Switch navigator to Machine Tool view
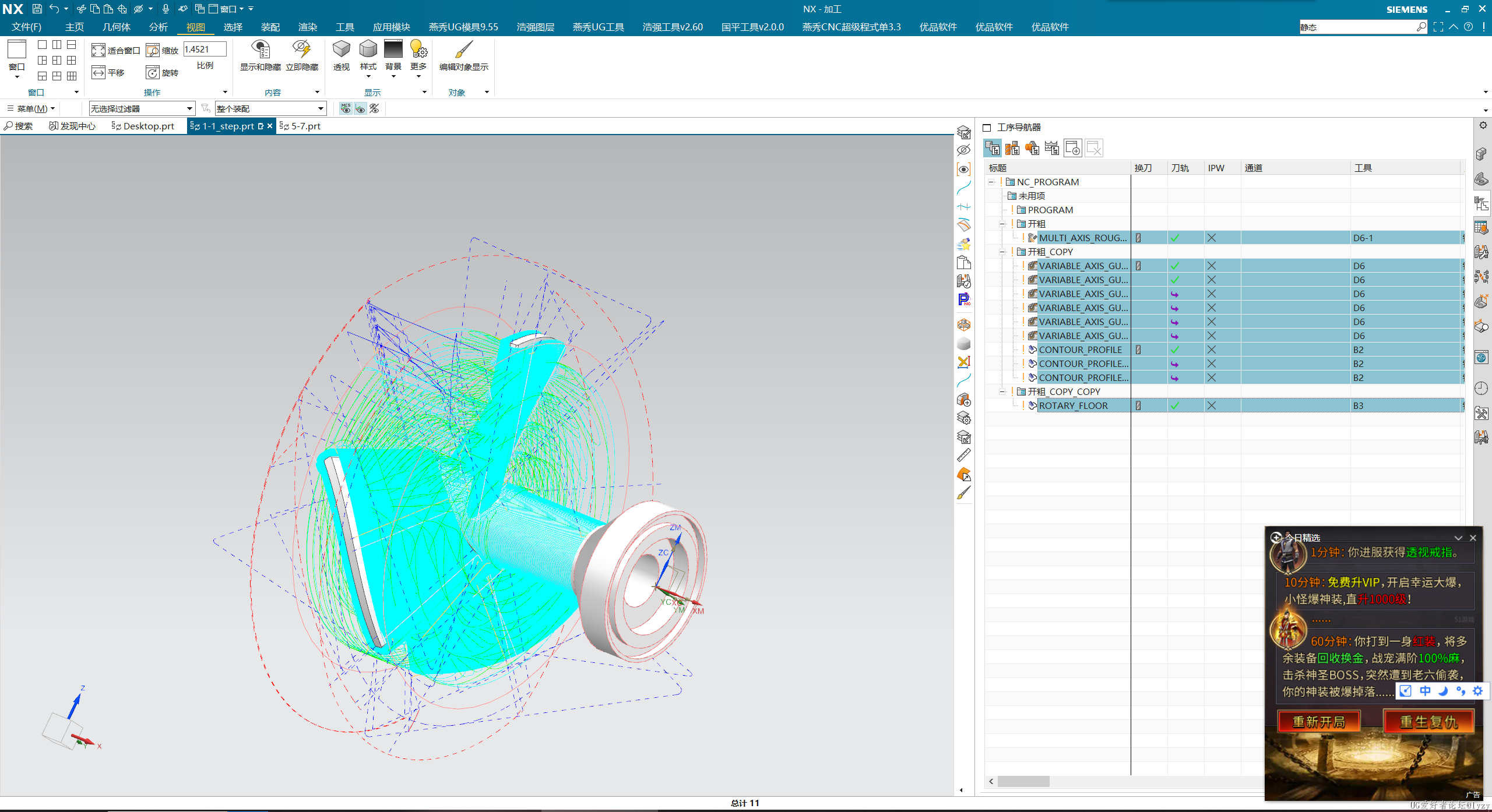Image resolution: width=1492 pixels, height=812 pixels. tap(1012, 148)
